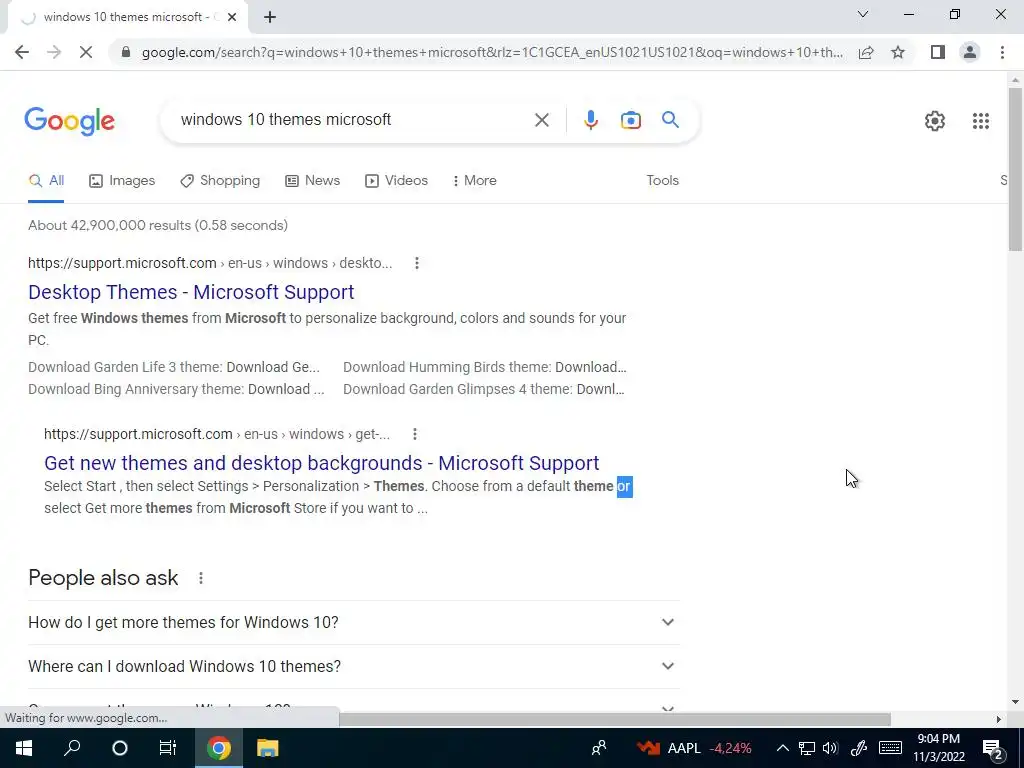Click Download Garden Glimpses 4 theme sitelink
This screenshot has height=768, width=1024.
(484, 389)
